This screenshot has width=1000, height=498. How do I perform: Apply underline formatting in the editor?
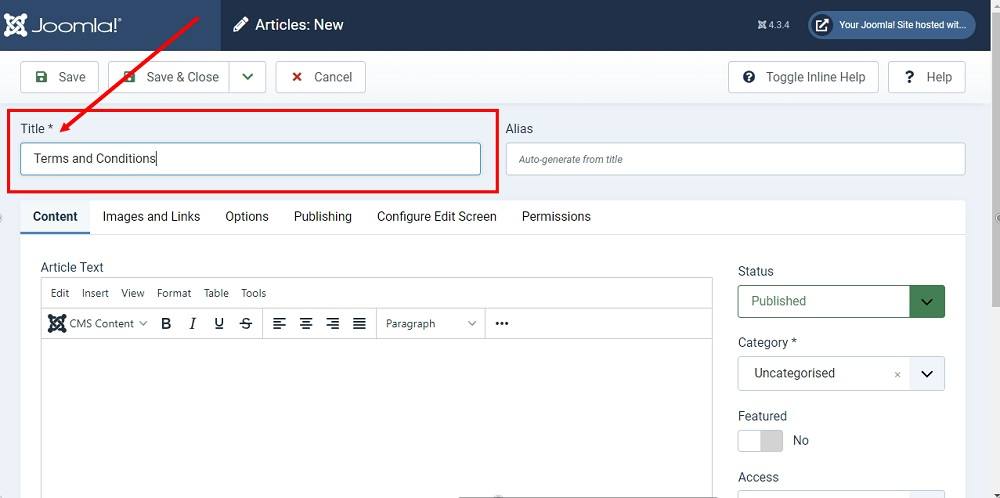click(x=219, y=324)
